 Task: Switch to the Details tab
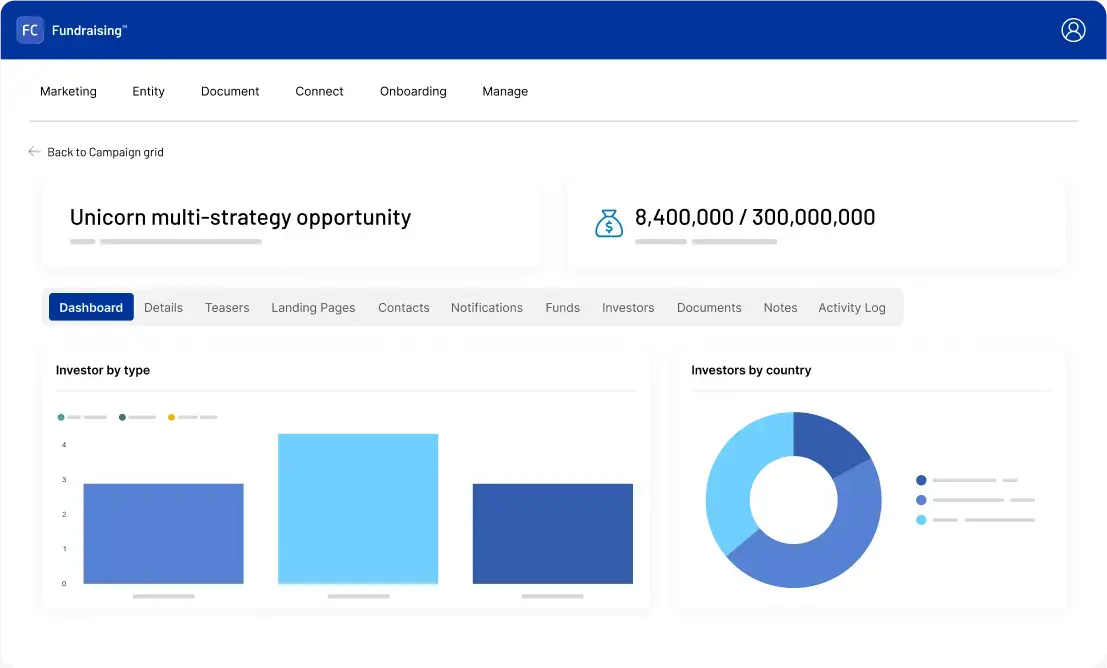point(163,307)
